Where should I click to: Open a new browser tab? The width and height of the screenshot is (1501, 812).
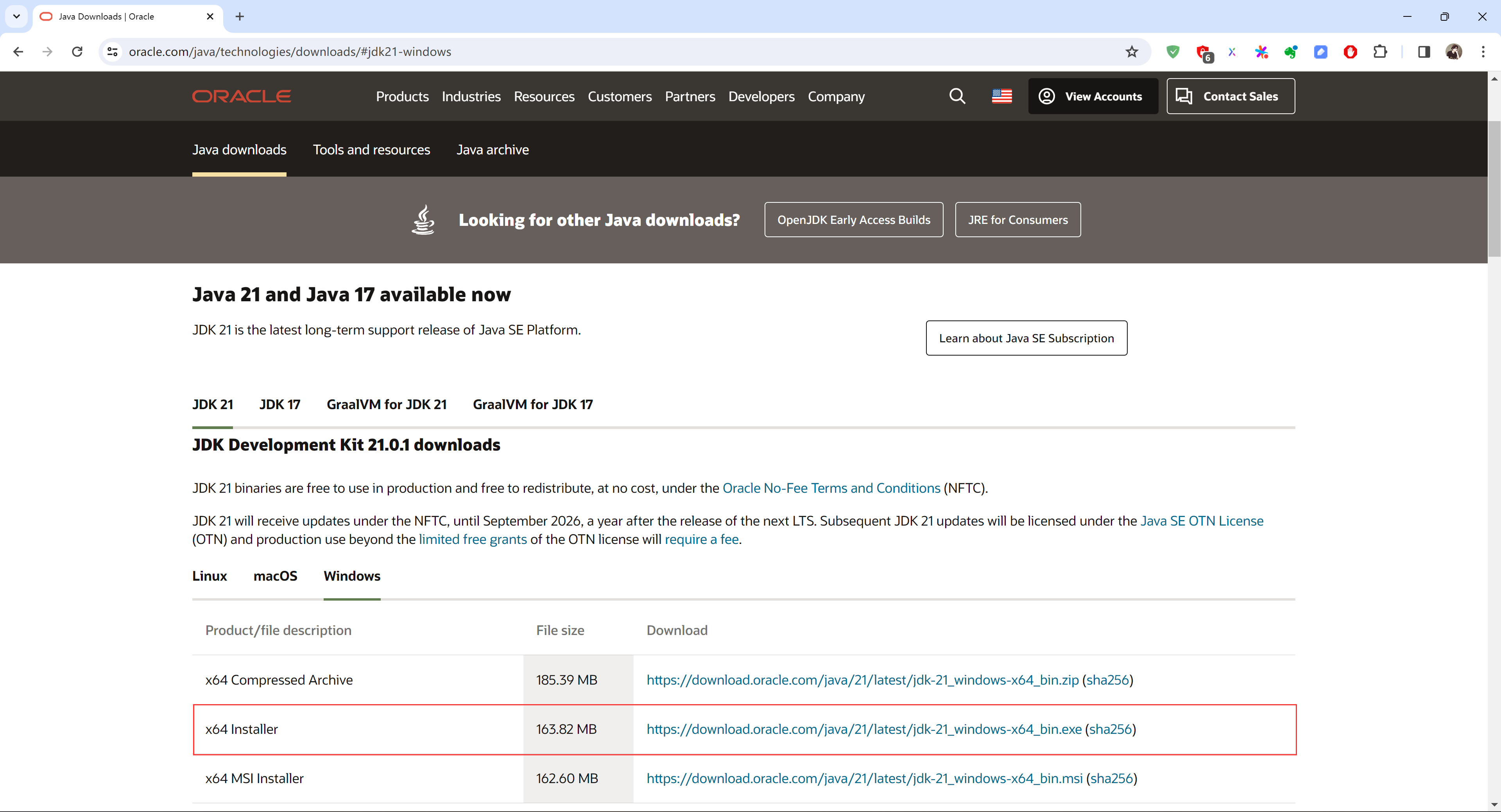tap(240, 16)
